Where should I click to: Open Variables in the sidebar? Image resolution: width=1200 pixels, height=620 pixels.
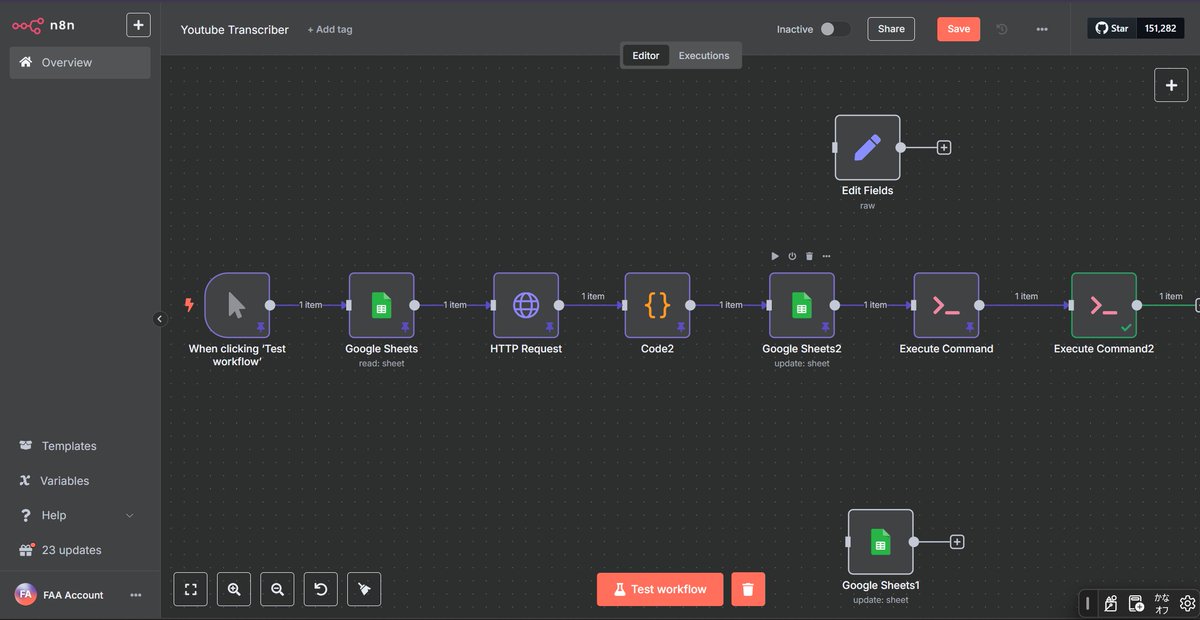click(x=64, y=481)
